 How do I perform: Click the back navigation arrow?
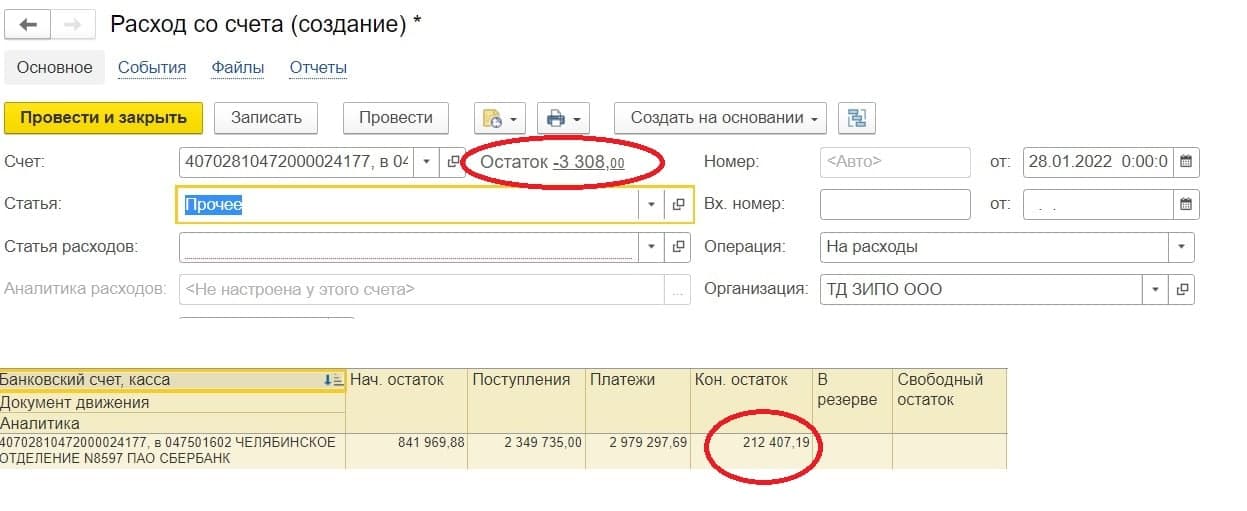pos(28,25)
